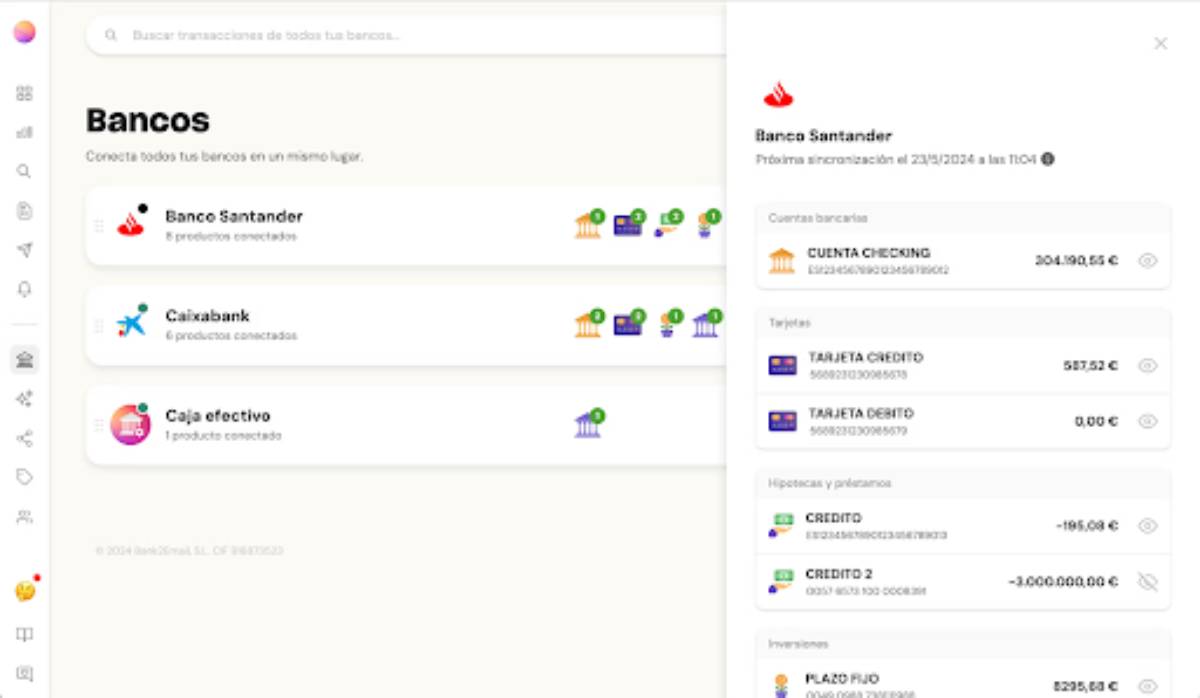Open the sparkles icon in sidebar
Screen dimensions: 1200x698
[x=25, y=399]
